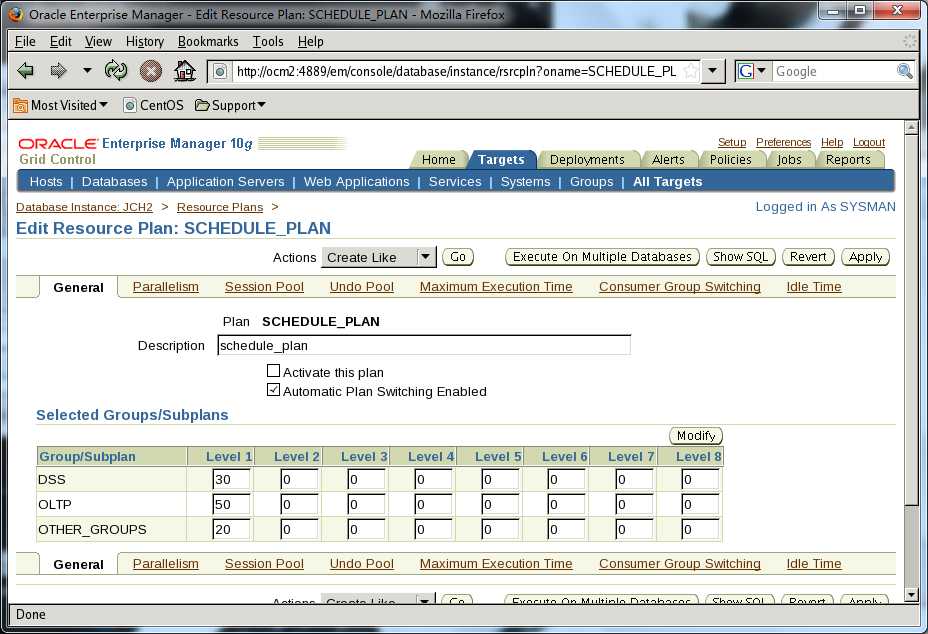The height and width of the screenshot is (634, 928).
Task: Switch to the Jobs tab
Action: click(x=790, y=160)
